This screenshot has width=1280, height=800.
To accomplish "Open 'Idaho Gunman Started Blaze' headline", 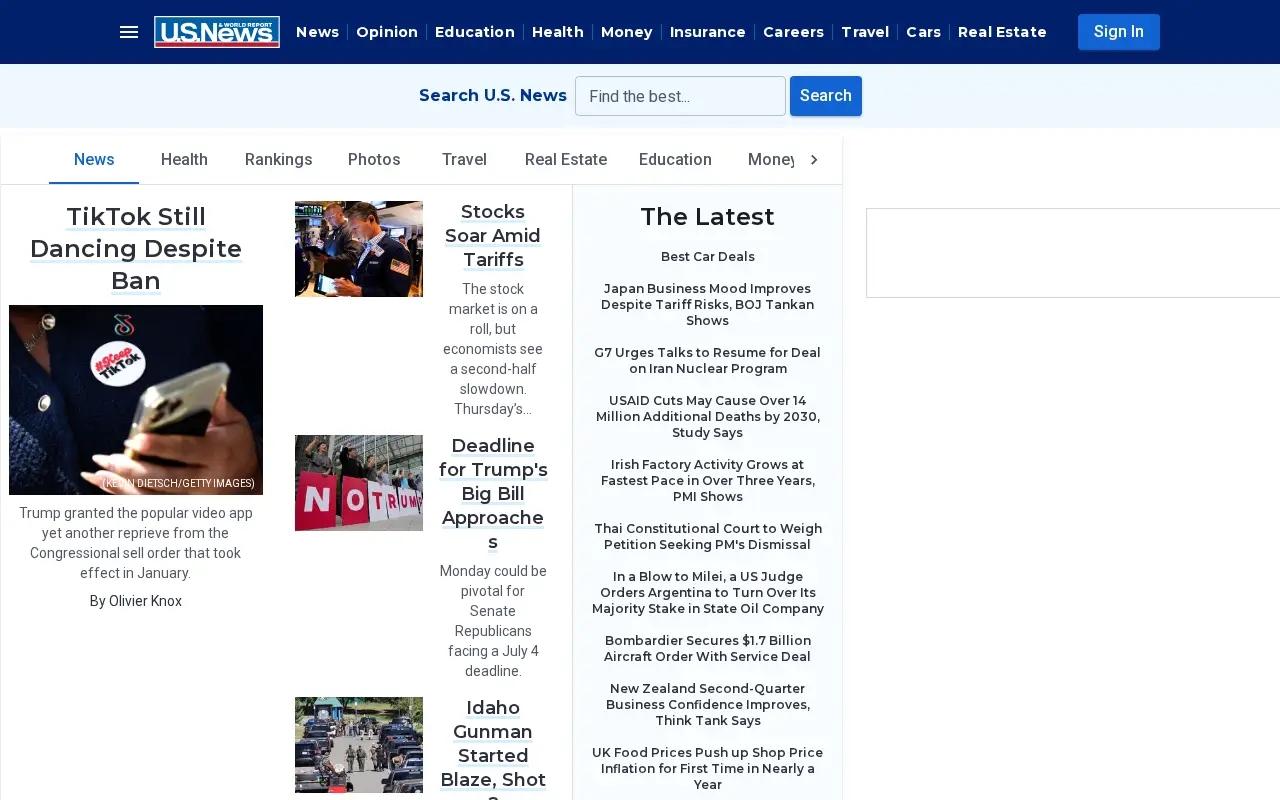I will point(493,748).
